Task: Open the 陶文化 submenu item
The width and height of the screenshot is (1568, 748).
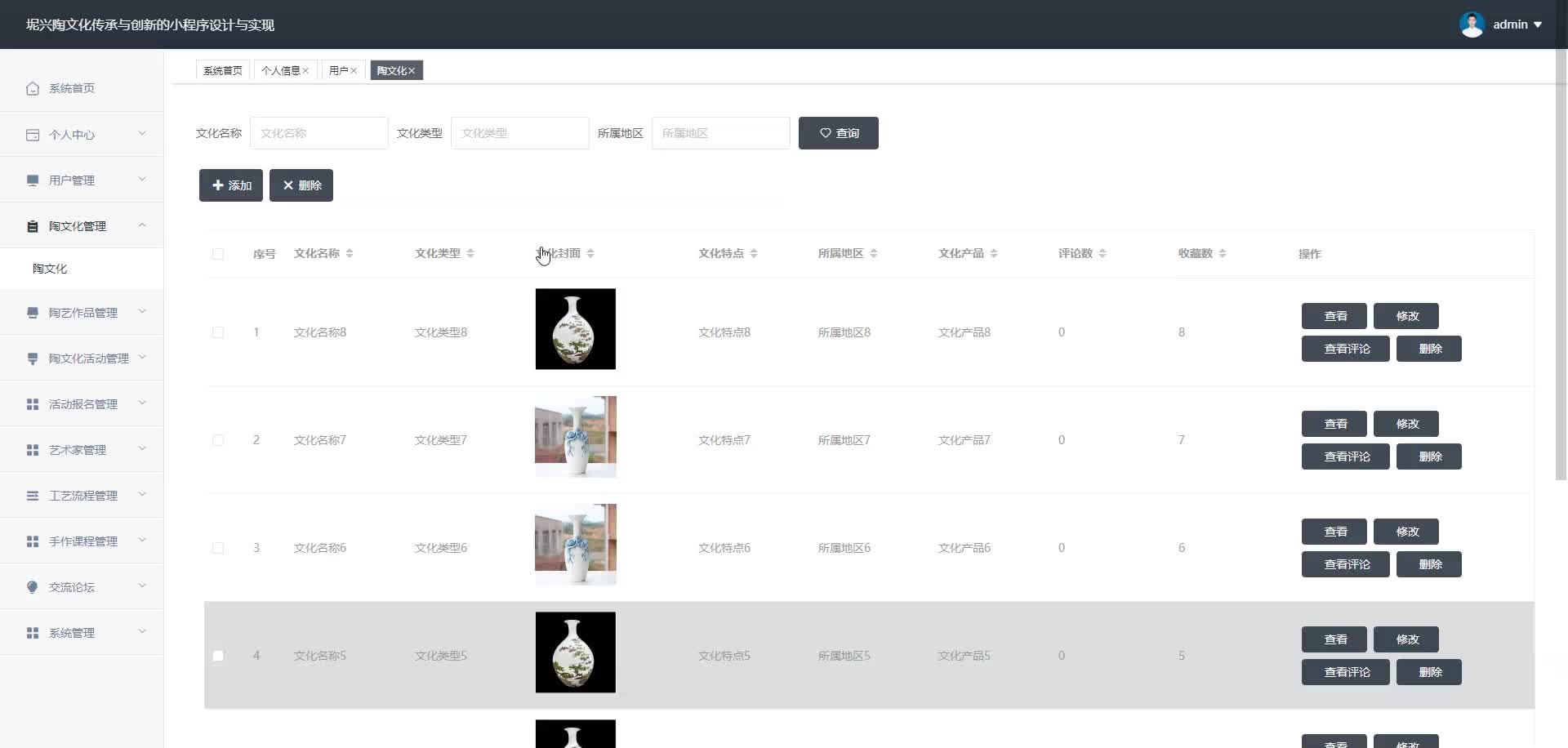Action: click(82, 269)
